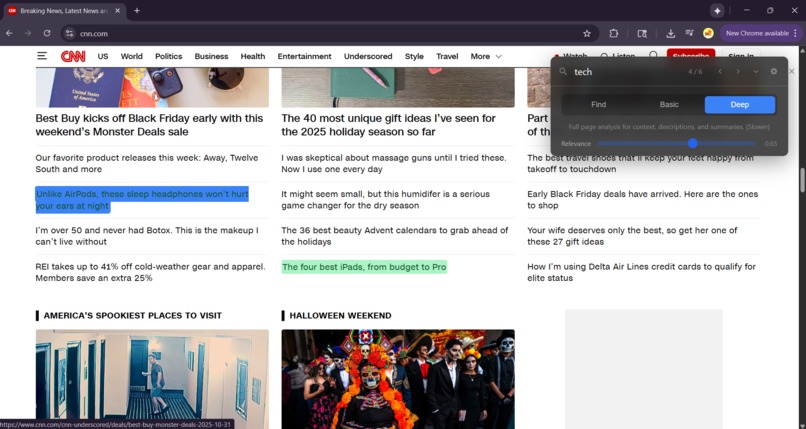Open the four best iPads article
Image resolution: width=806 pixels, height=429 pixels.
point(364,267)
